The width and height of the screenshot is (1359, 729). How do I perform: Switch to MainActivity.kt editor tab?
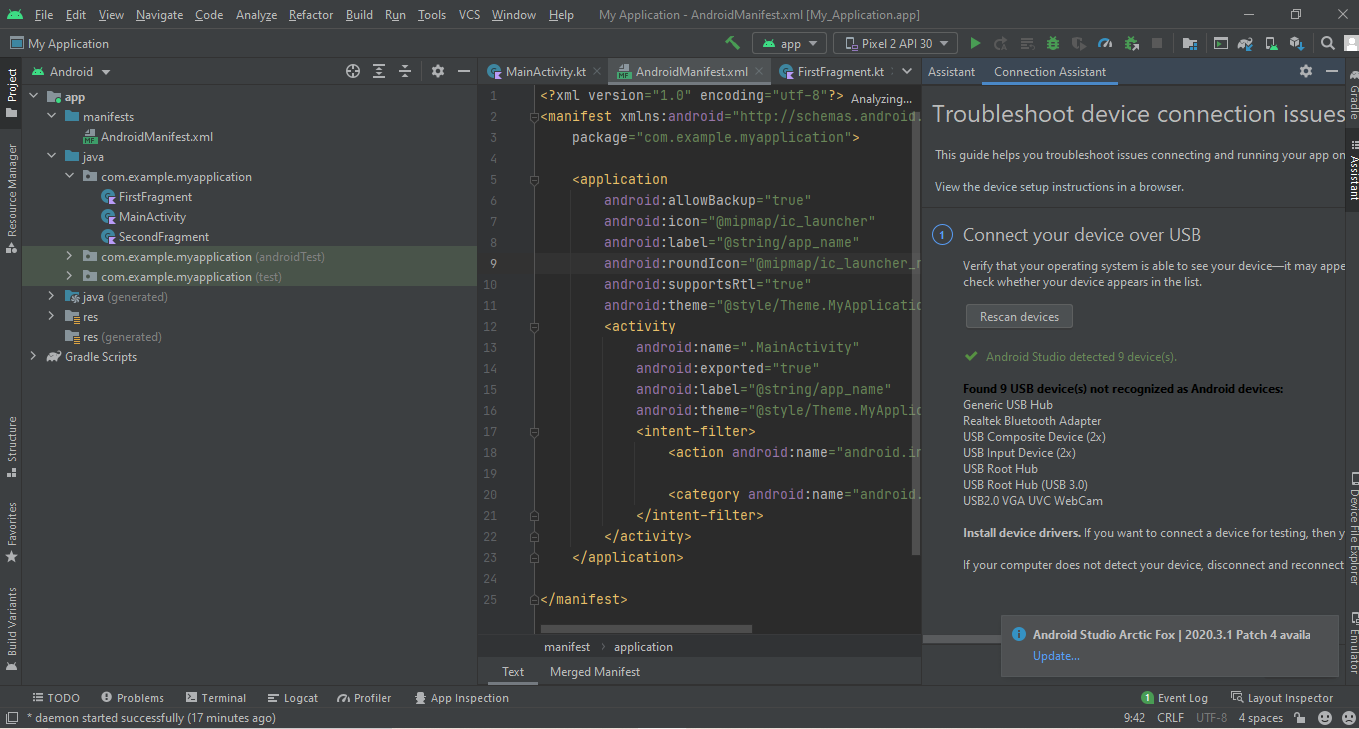(545, 71)
